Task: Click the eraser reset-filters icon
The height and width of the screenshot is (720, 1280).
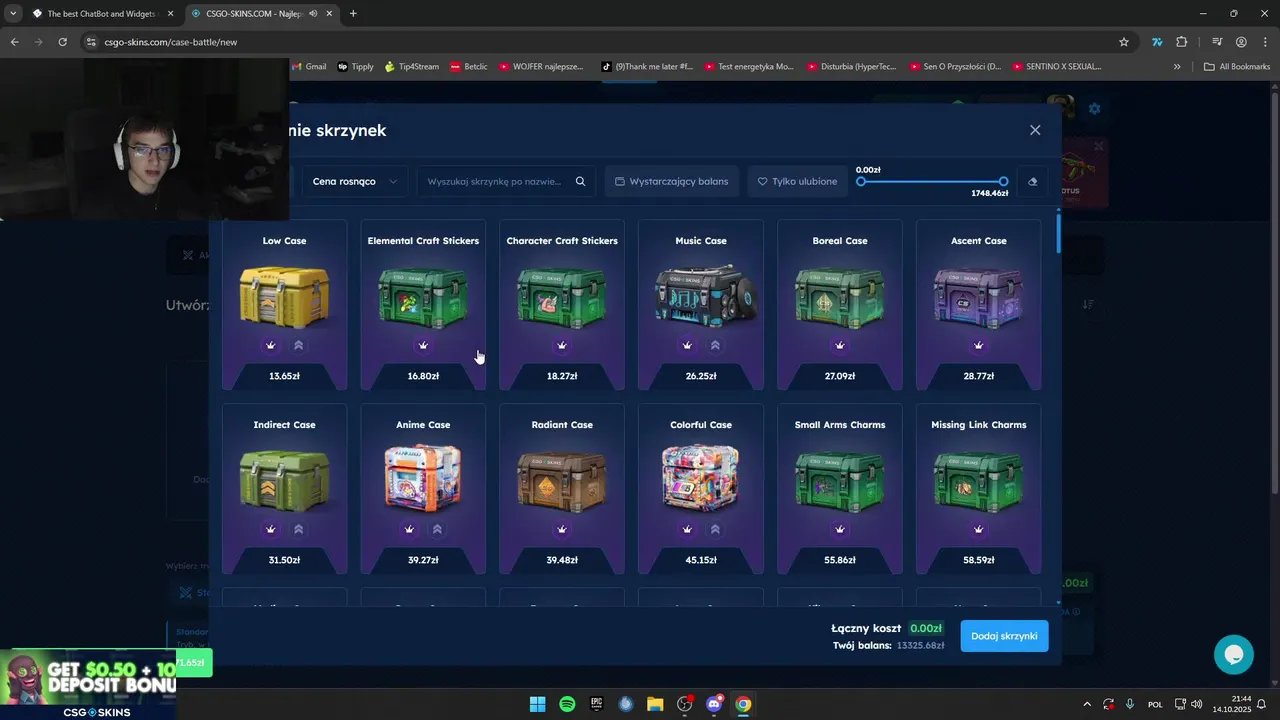Action: tap(1033, 181)
